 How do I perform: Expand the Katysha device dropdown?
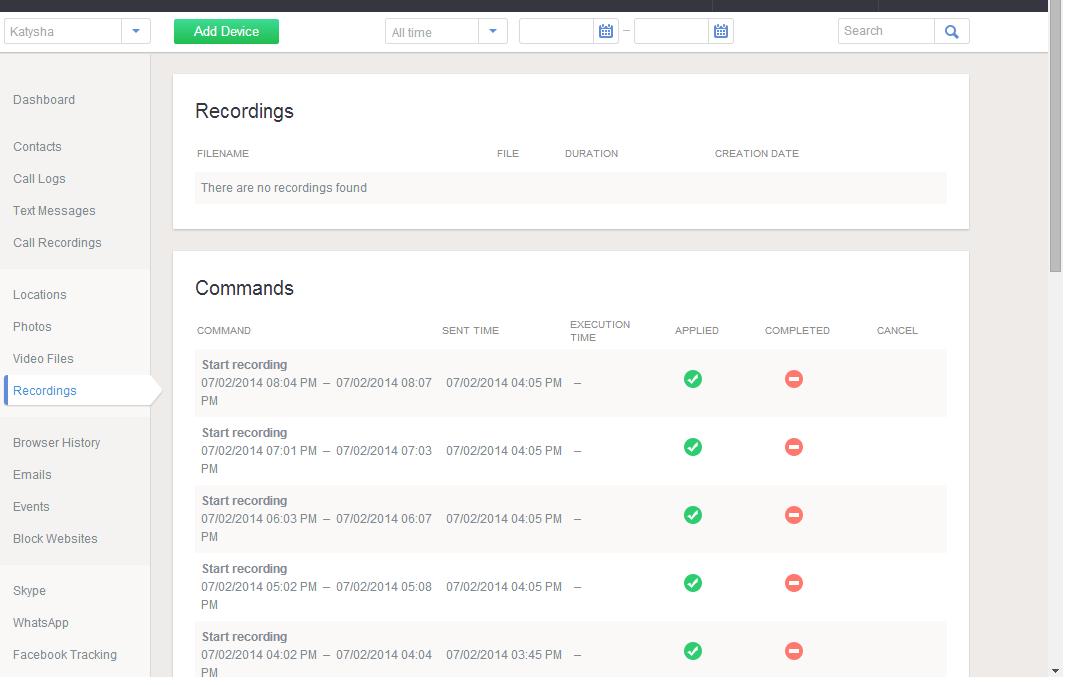(x=136, y=32)
